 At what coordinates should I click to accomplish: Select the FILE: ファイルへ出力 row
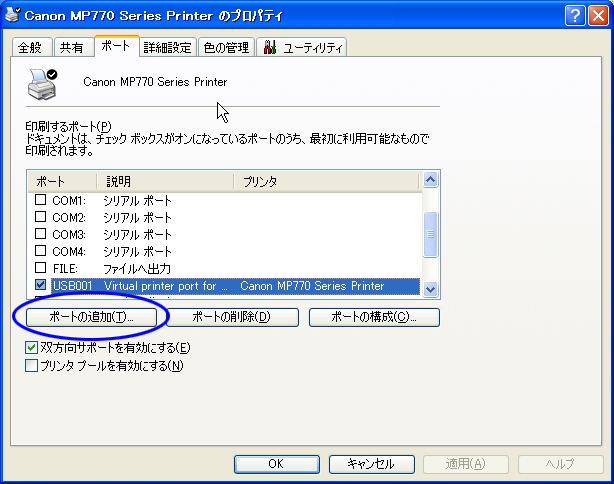click(x=224, y=268)
